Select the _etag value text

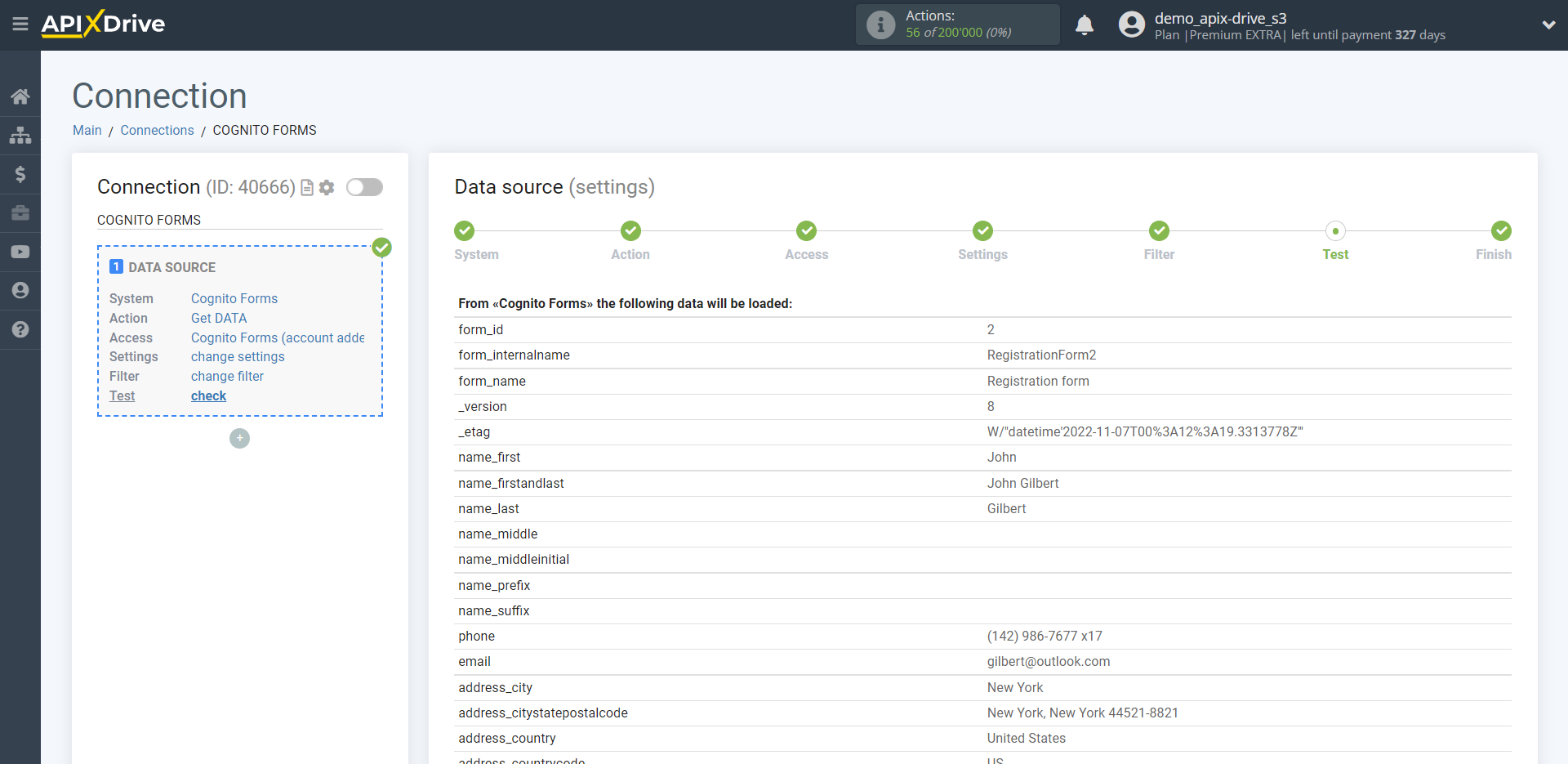(1145, 432)
